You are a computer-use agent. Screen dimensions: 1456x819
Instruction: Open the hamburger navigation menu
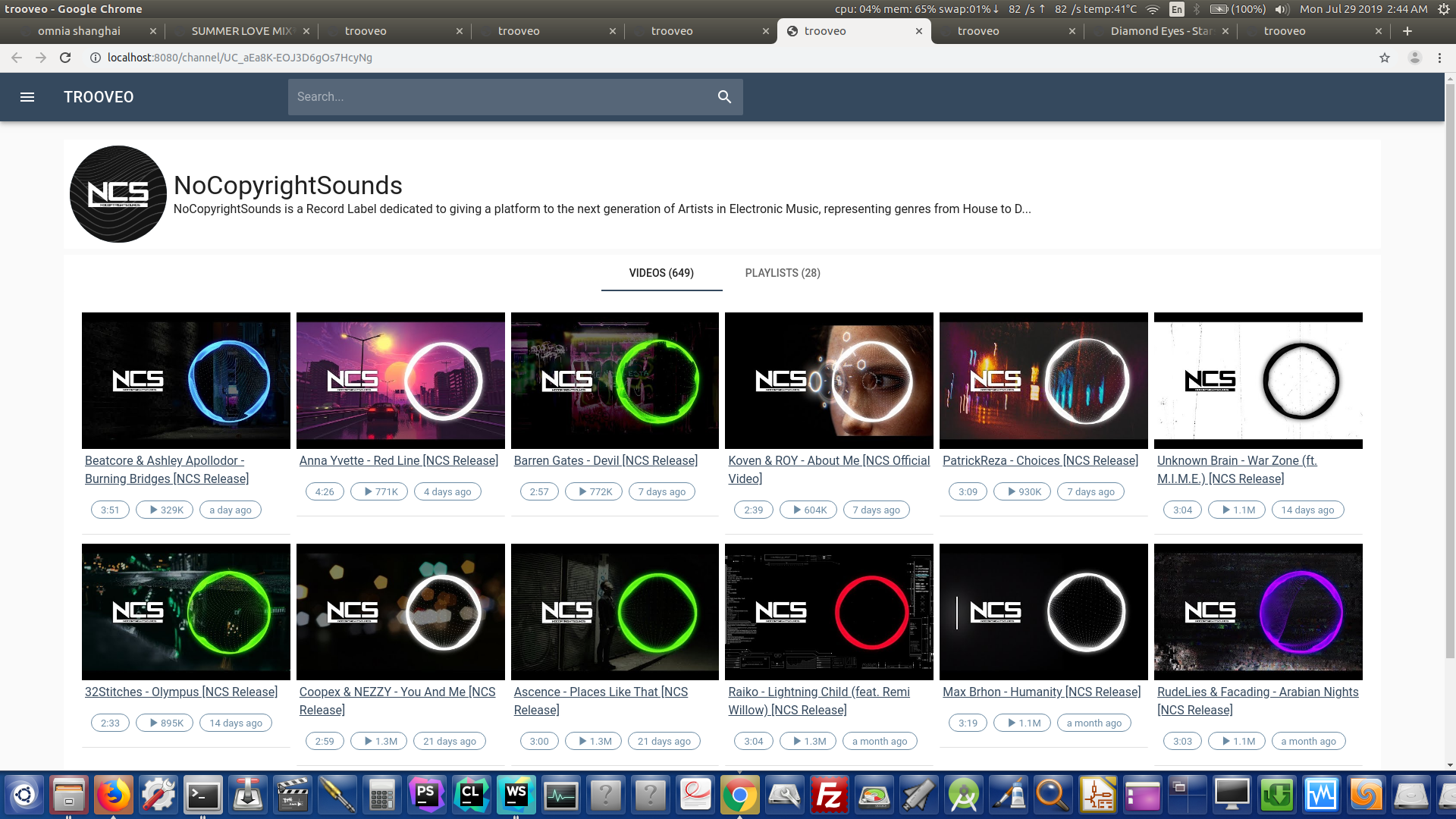pos(27,97)
